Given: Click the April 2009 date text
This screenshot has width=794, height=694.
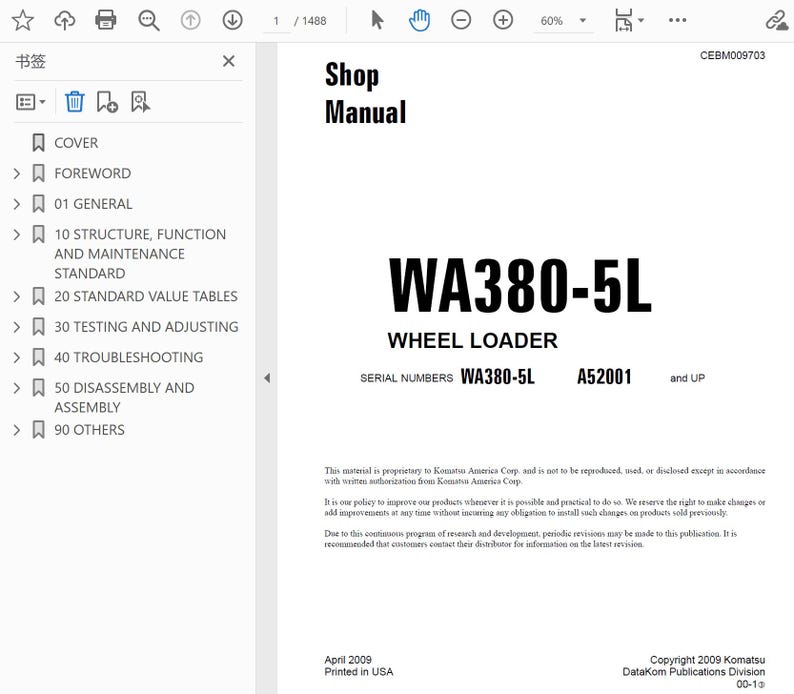Looking at the screenshot, I should pyautogui.click(x=348, y=660).
